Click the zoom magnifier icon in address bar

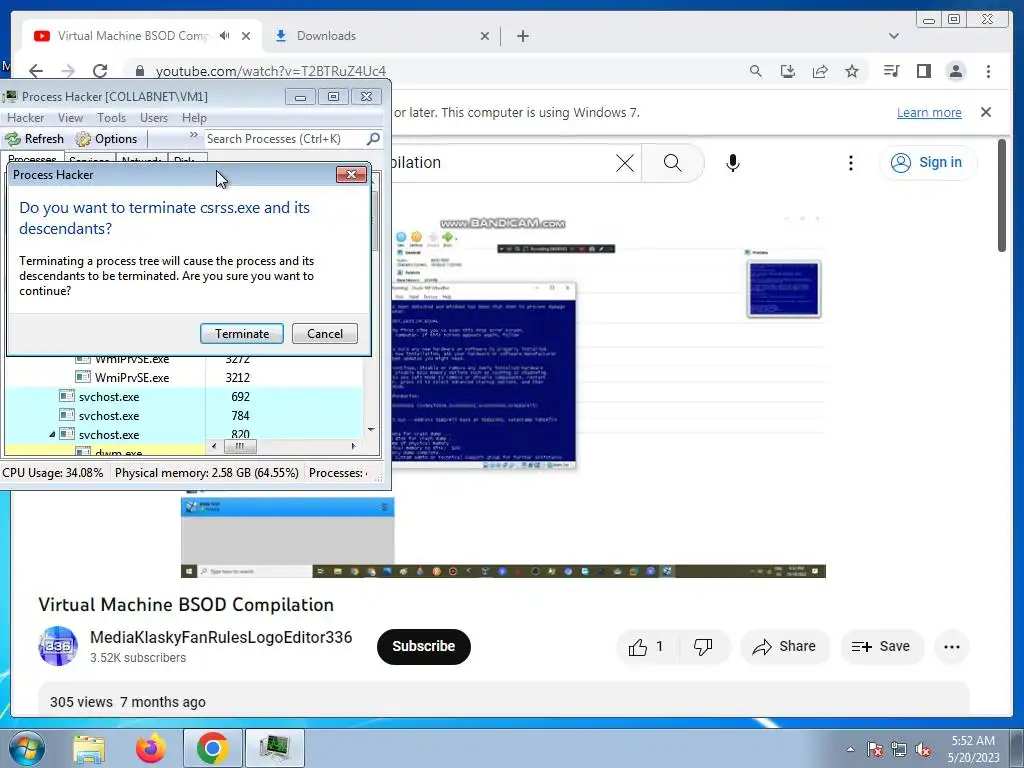point(756,71)
